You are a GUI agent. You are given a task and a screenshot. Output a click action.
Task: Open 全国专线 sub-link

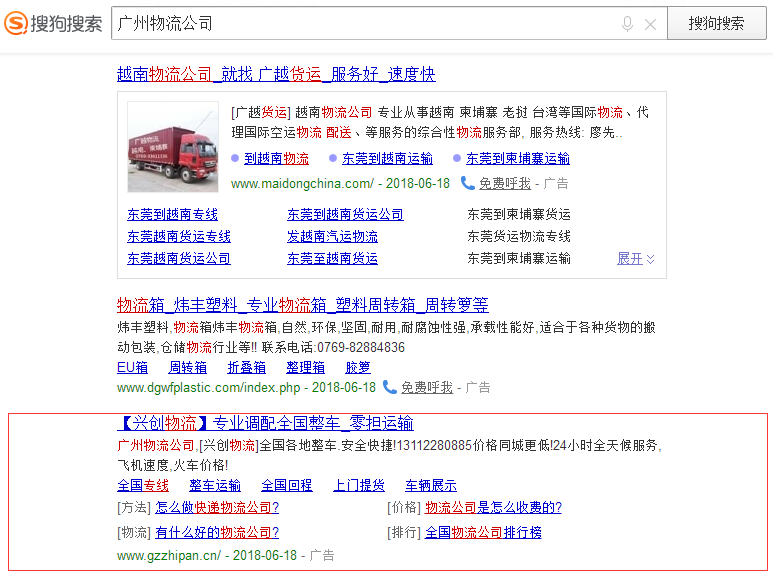pos(143,486)
